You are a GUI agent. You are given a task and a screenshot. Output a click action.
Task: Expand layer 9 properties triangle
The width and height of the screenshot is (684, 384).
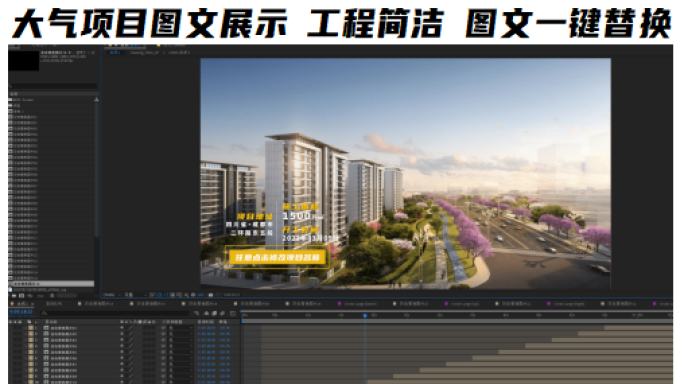(x=26, y=376)
